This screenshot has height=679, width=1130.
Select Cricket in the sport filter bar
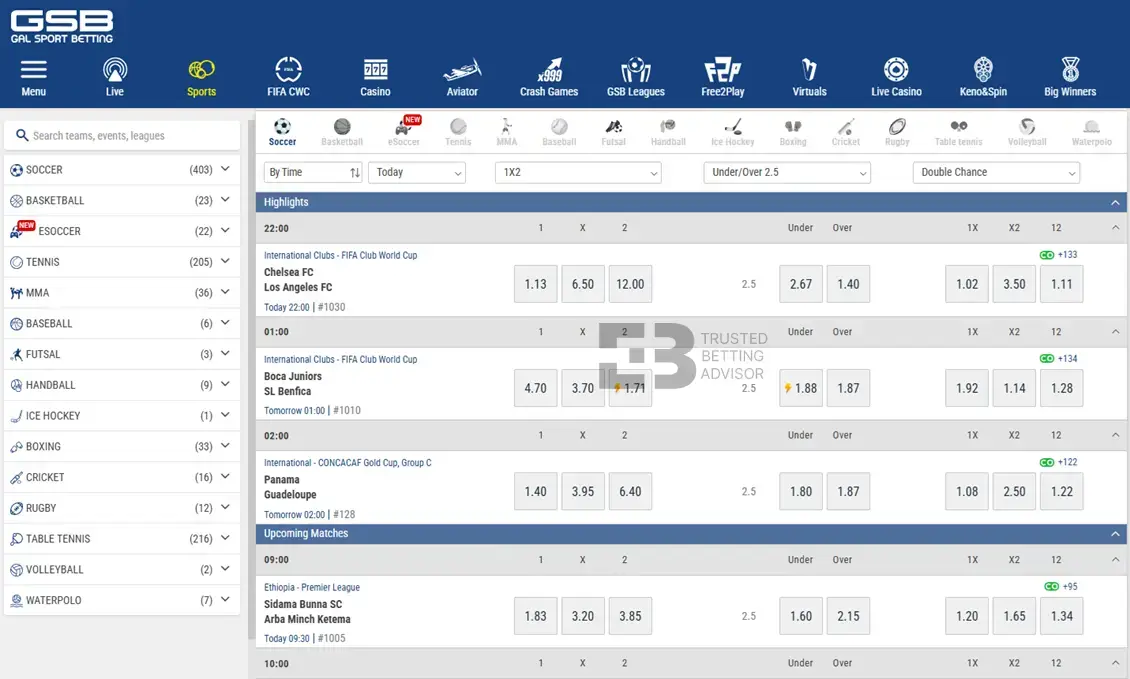[845, 133]
